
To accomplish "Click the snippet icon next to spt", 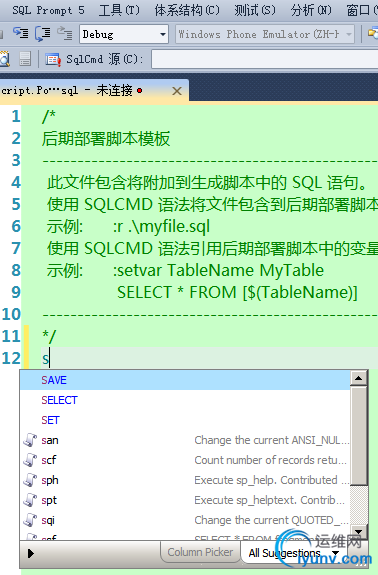I will tap(30, 500).
